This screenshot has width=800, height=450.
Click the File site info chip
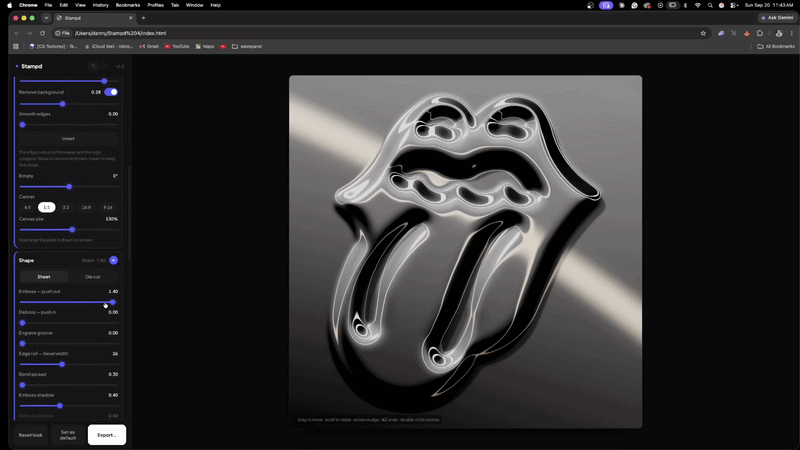click(x=63, y=33)
